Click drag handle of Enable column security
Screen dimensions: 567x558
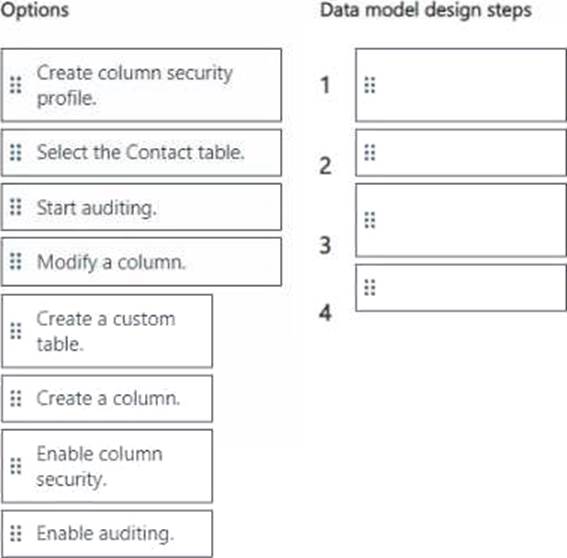point(16,466)
